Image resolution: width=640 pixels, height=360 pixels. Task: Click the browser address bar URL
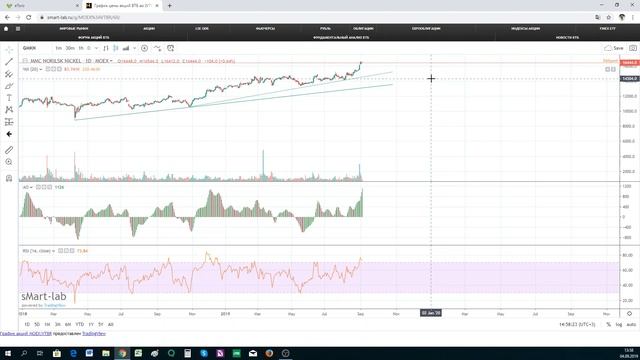[x=83, y=18]
